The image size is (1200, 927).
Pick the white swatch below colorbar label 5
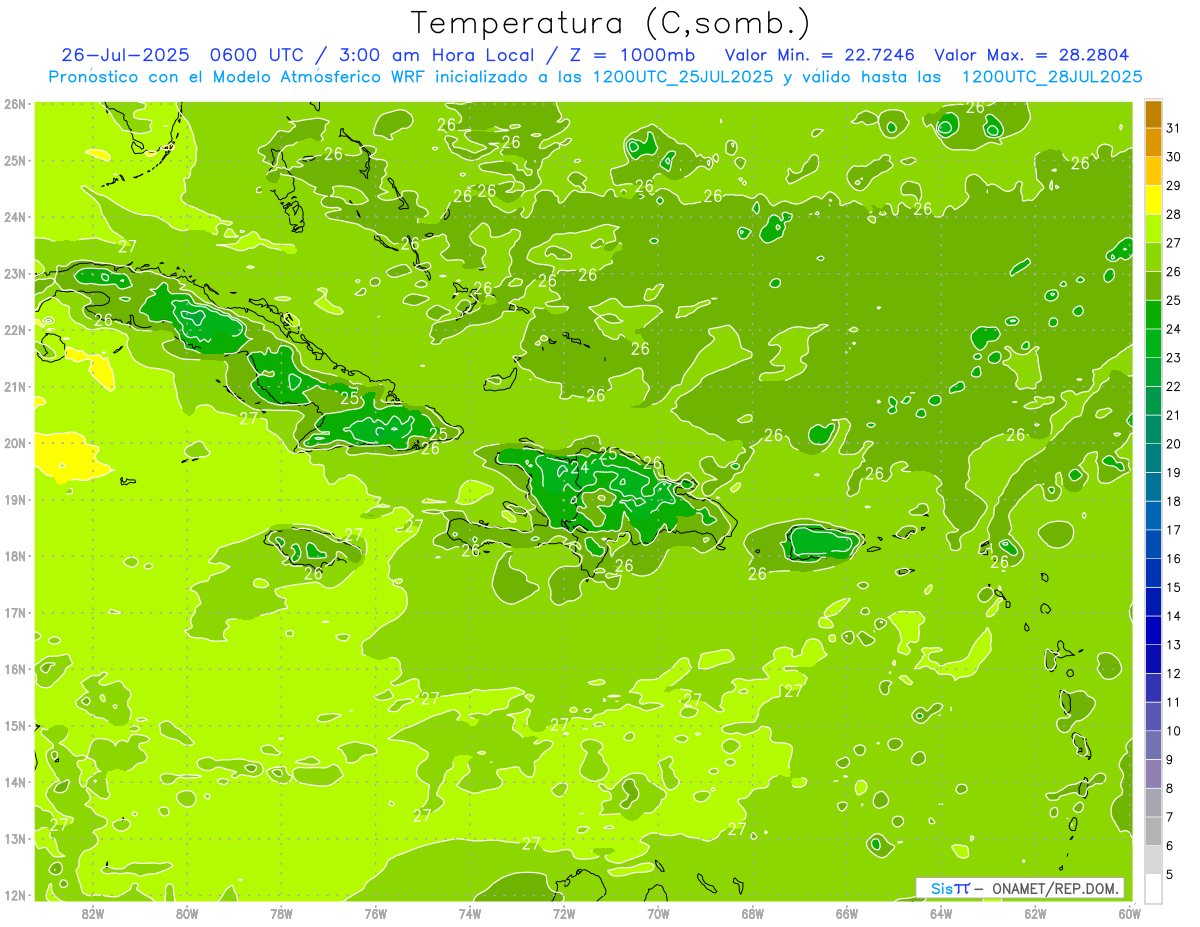point(1153,888)
